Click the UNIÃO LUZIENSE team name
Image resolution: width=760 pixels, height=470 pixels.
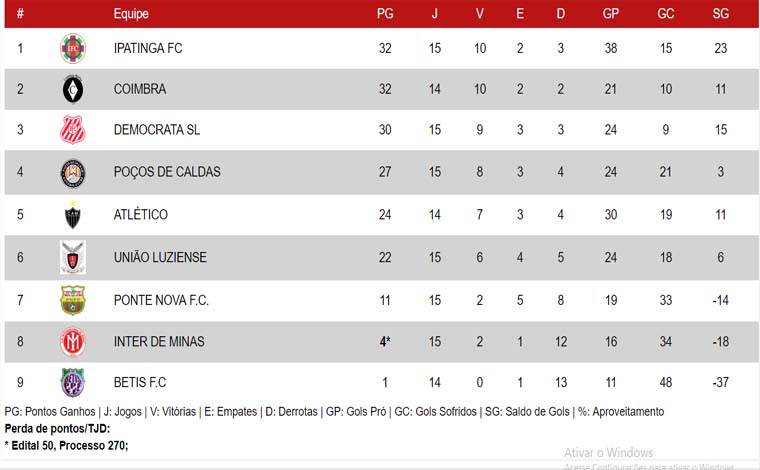click(160, 257)
